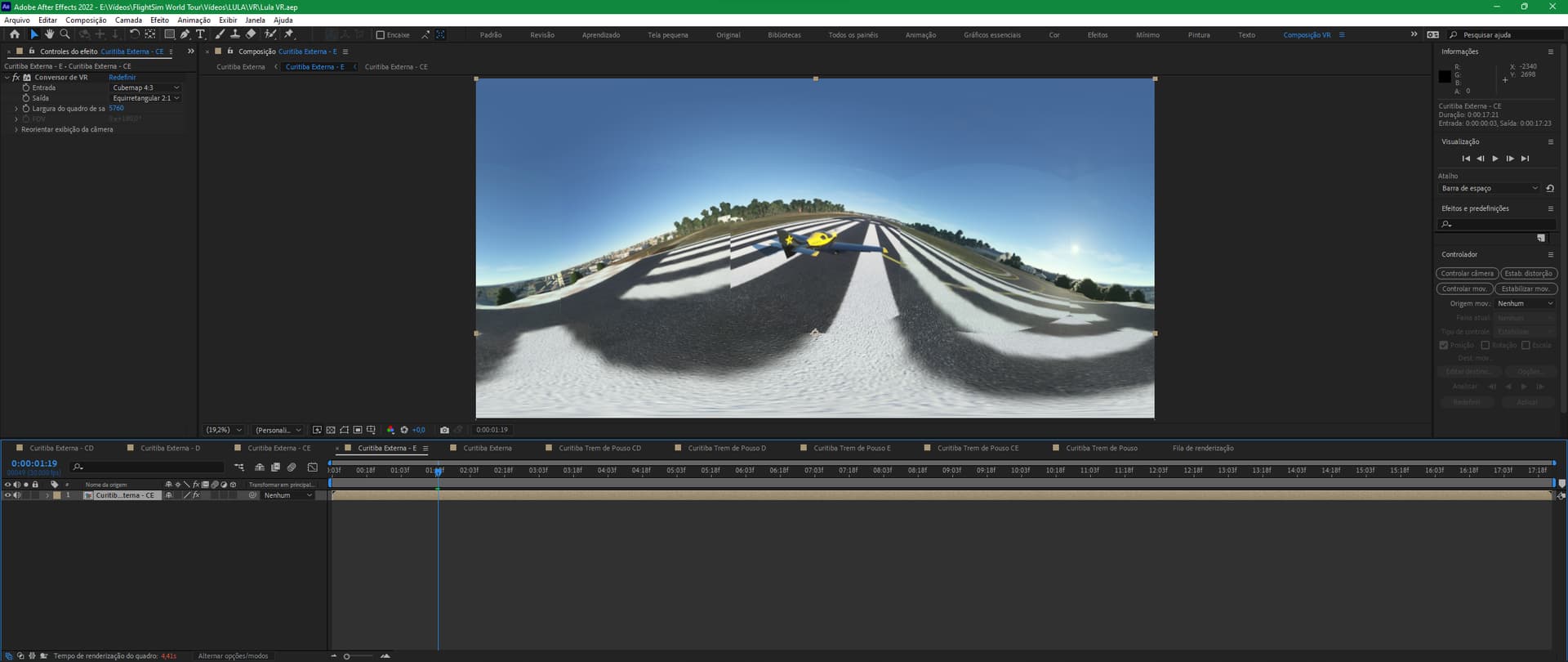Select the Zoom magnifier tool
The image size is (1568, 662).
pos(65,34)
